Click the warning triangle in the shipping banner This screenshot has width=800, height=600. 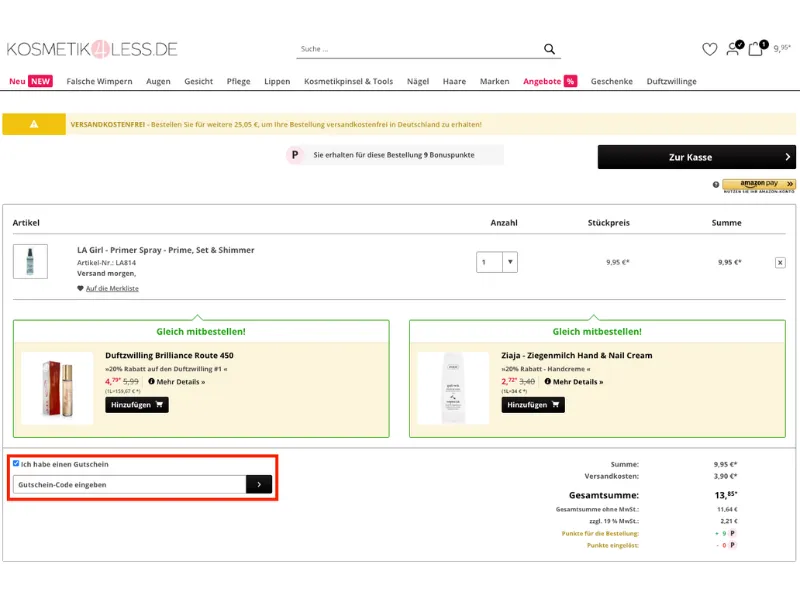(x=34, y=125)
